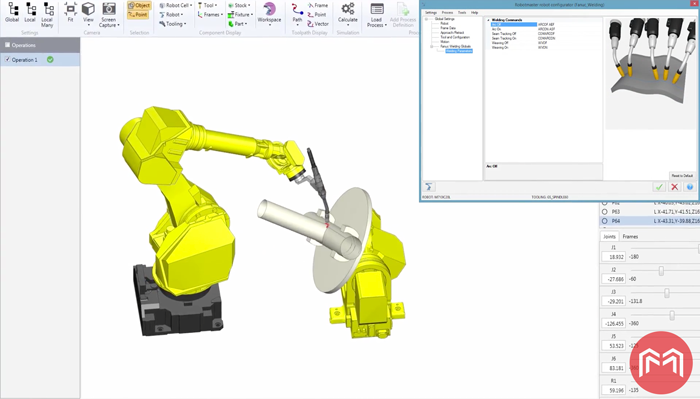This screenshot has width=700, height=399.
Task: Click the robot icon button in configurator footer
Action: (429, 187)
